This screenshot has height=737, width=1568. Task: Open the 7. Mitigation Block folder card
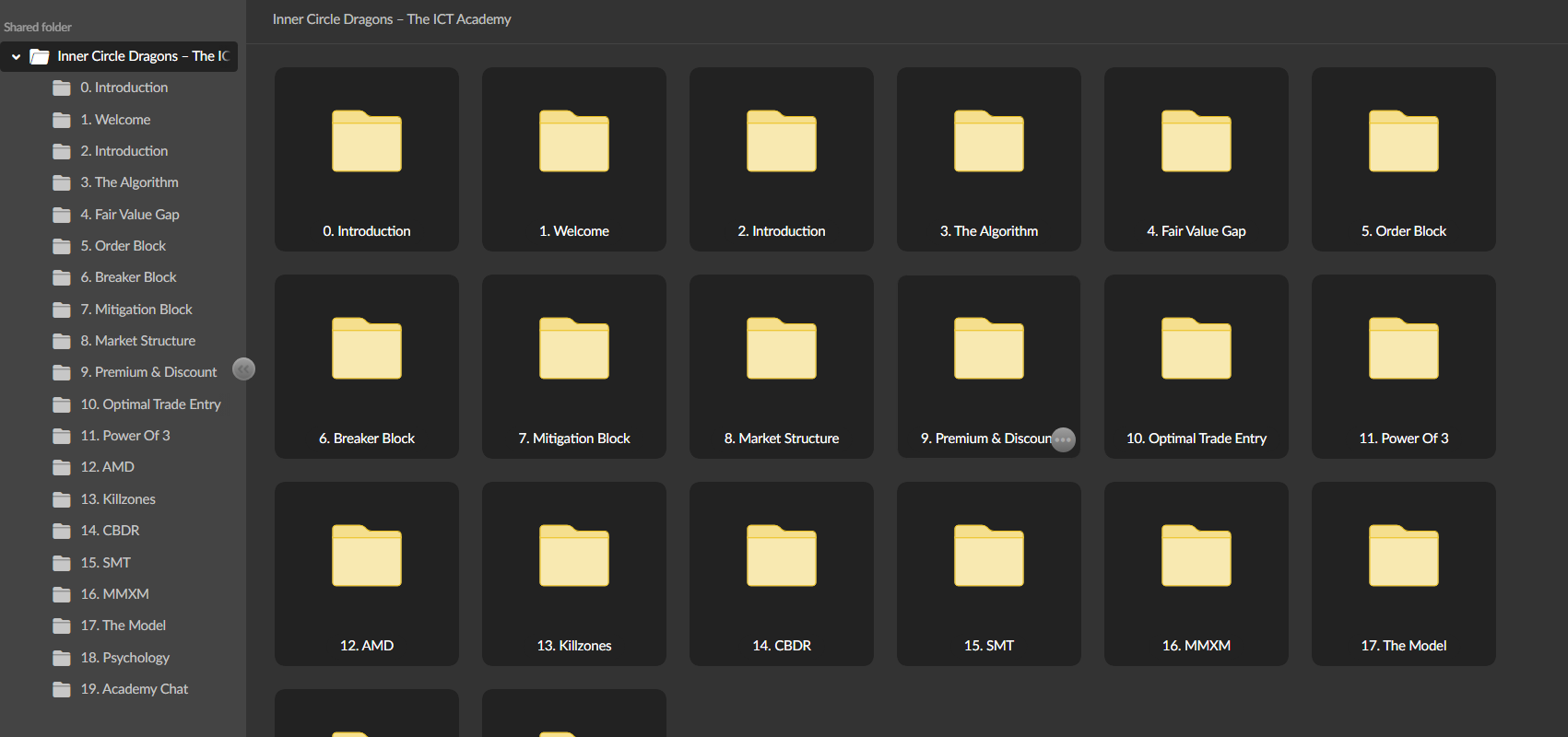574,367
